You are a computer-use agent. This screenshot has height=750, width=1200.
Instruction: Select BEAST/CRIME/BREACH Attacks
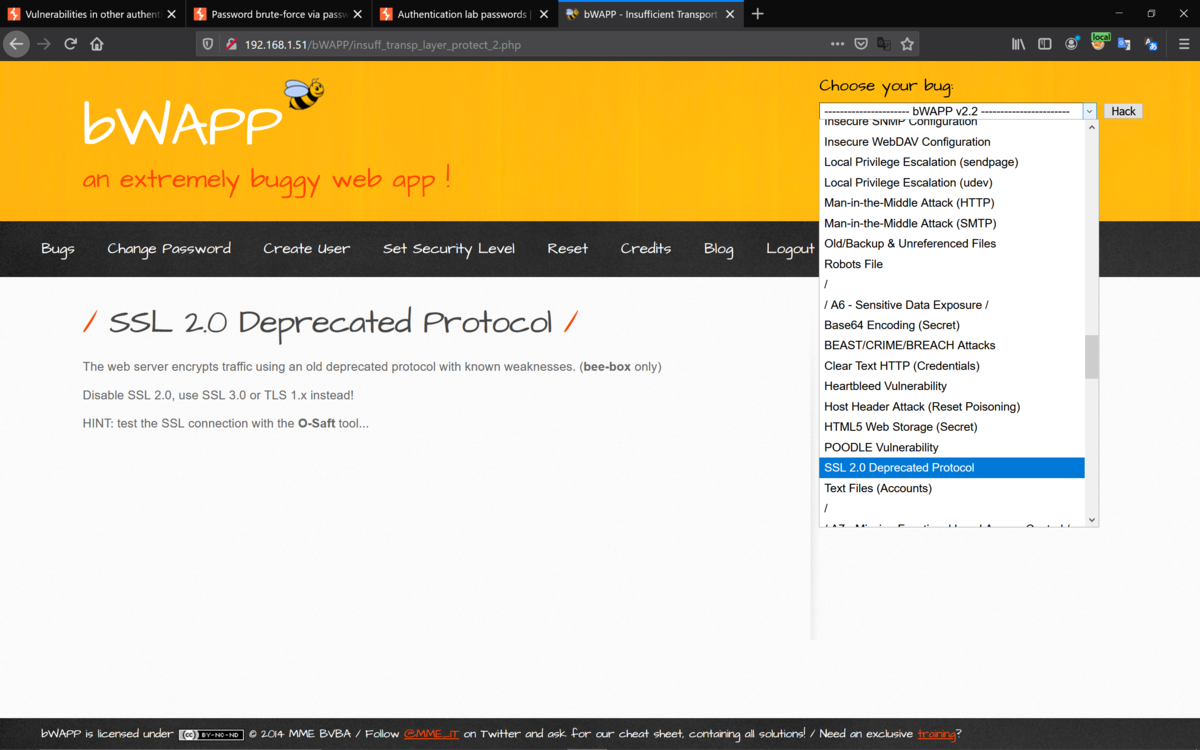pyautogui.click(x=951, y=345)
